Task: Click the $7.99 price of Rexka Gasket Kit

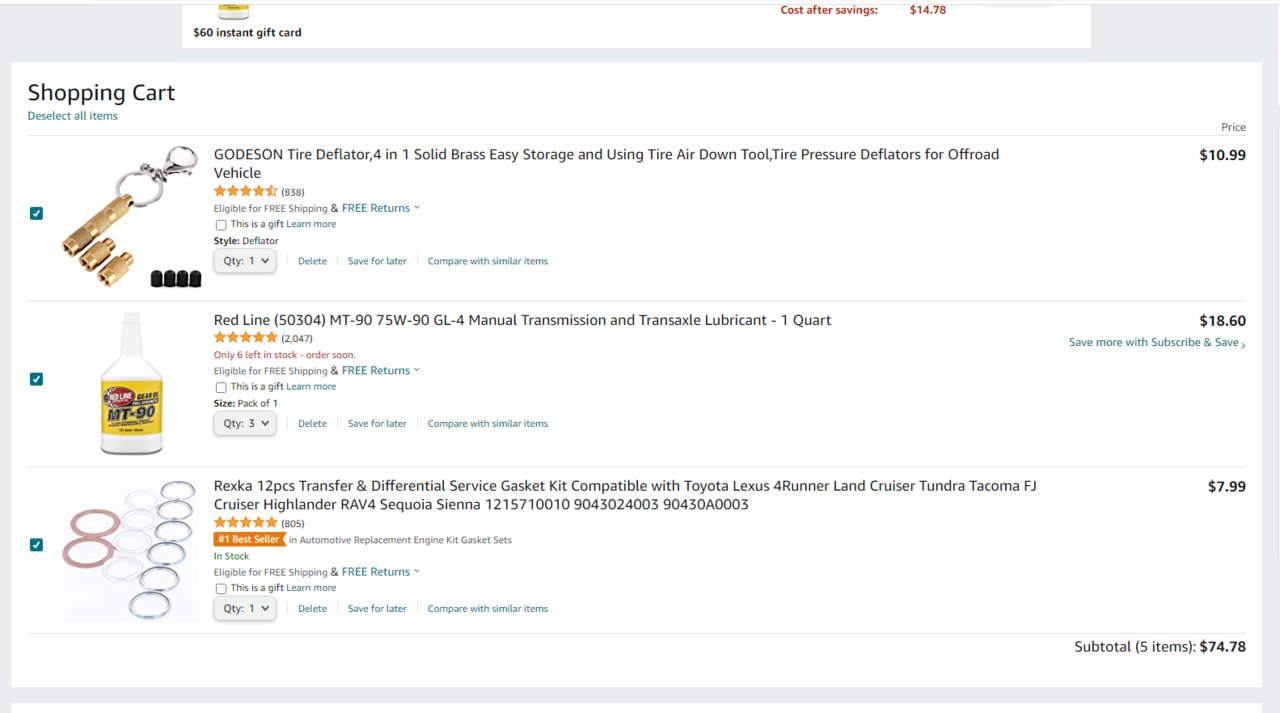Action: pos(1227,487)
